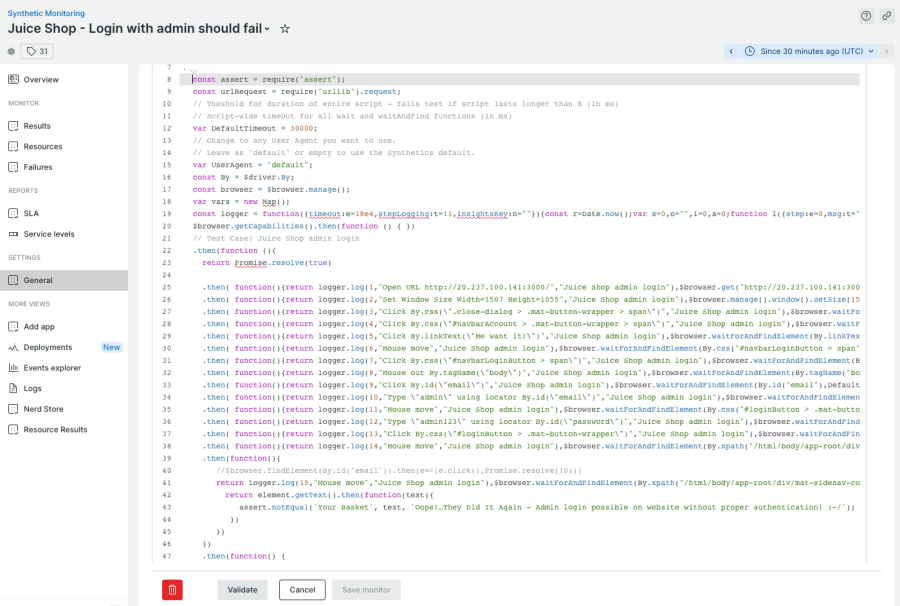This screenshot has width=900, height=606.
Task: Click the red trash delete icon
Action: click(172, 589)
